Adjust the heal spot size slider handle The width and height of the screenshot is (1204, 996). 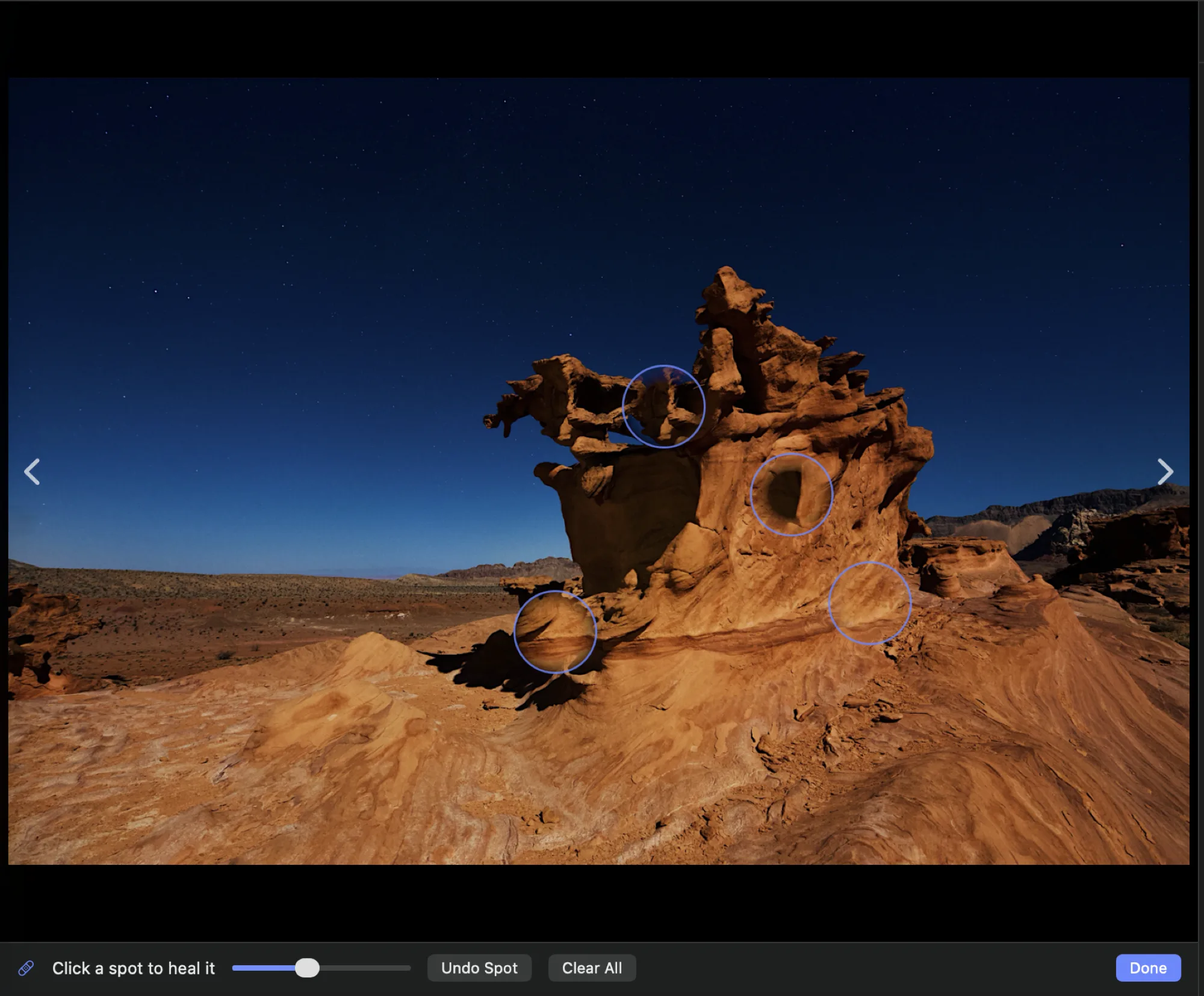click(307, 968)
